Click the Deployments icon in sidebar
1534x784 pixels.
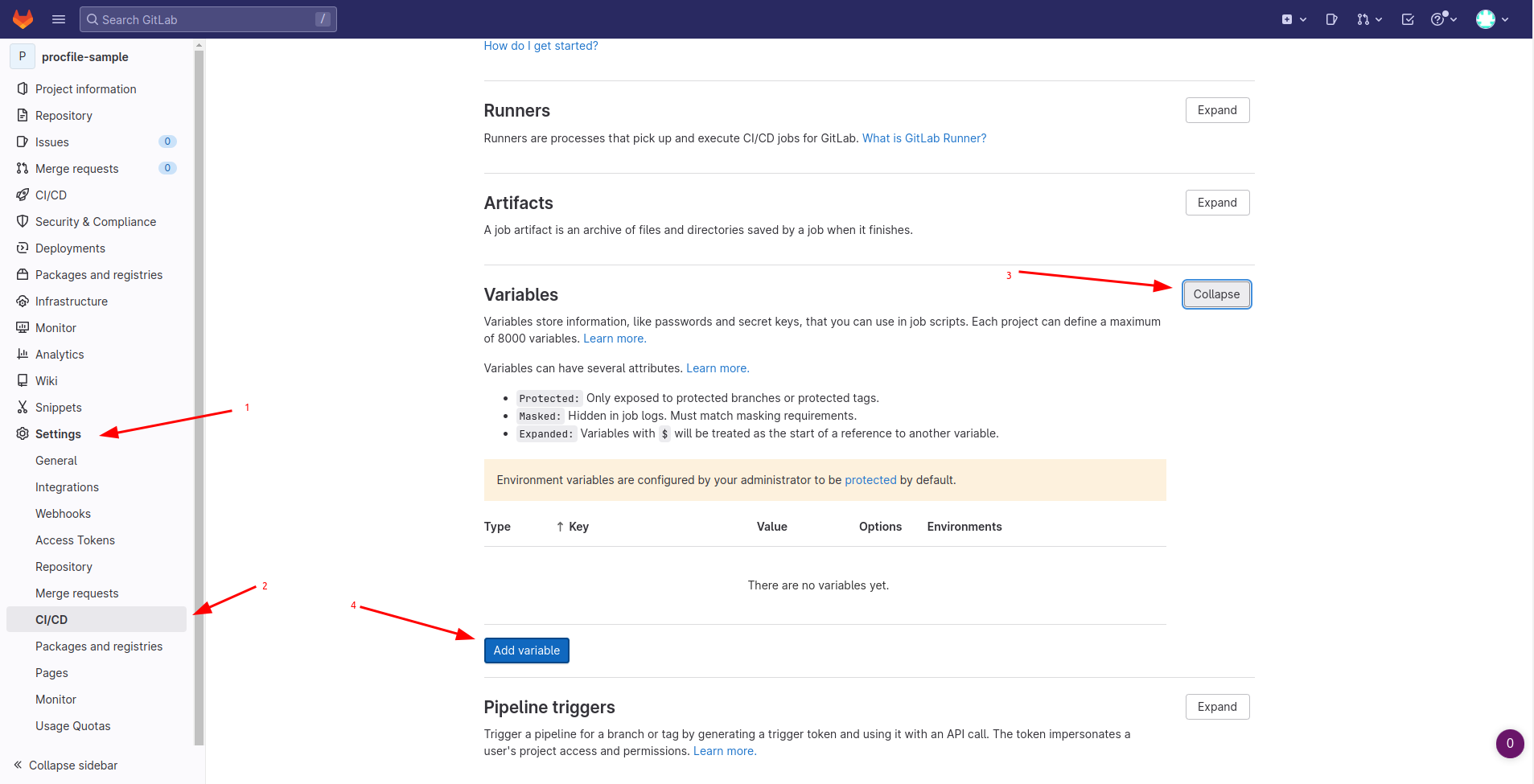tap(23, 248)
